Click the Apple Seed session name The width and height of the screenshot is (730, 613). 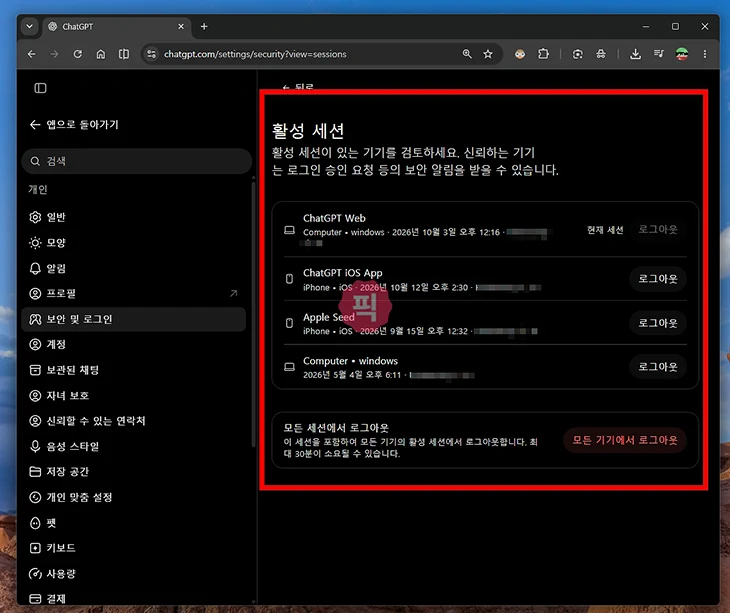(329, 317)
